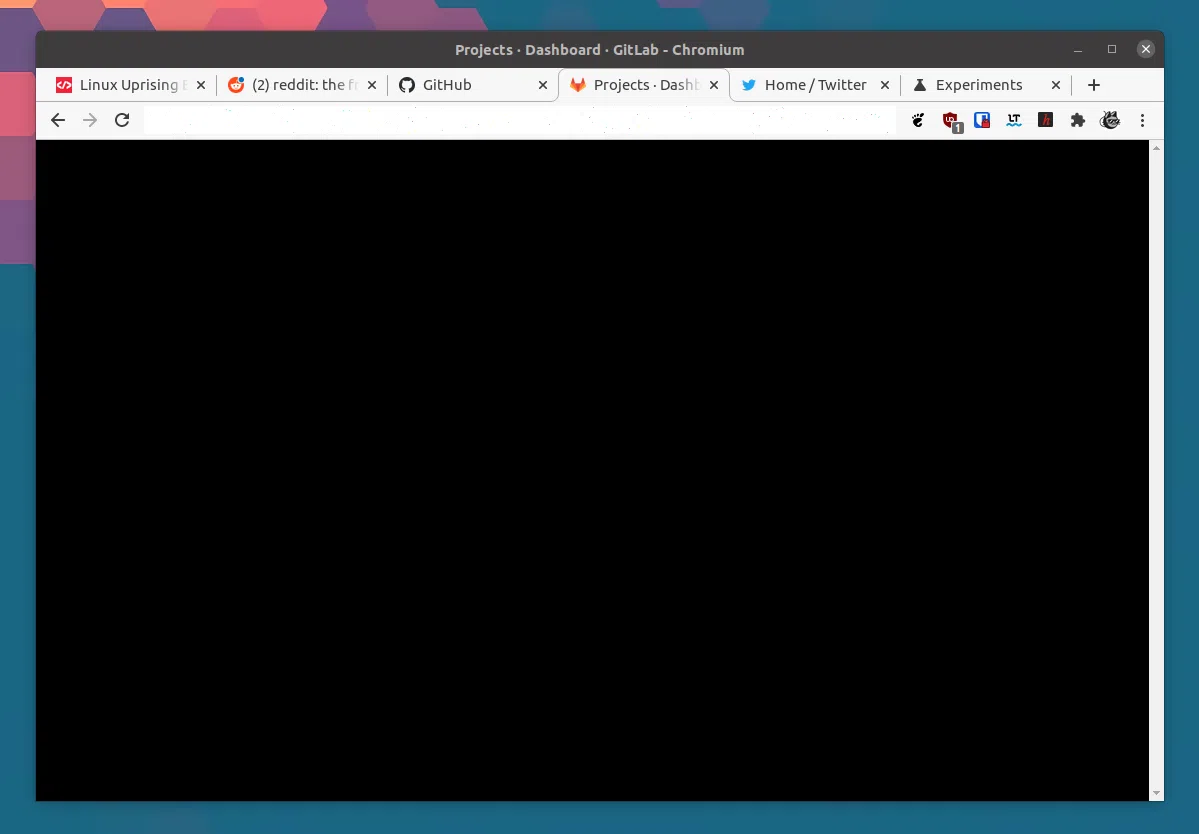This screenshot has width=1199, height=834.
Task: Go back to the previous page
Action: point(58,120)
